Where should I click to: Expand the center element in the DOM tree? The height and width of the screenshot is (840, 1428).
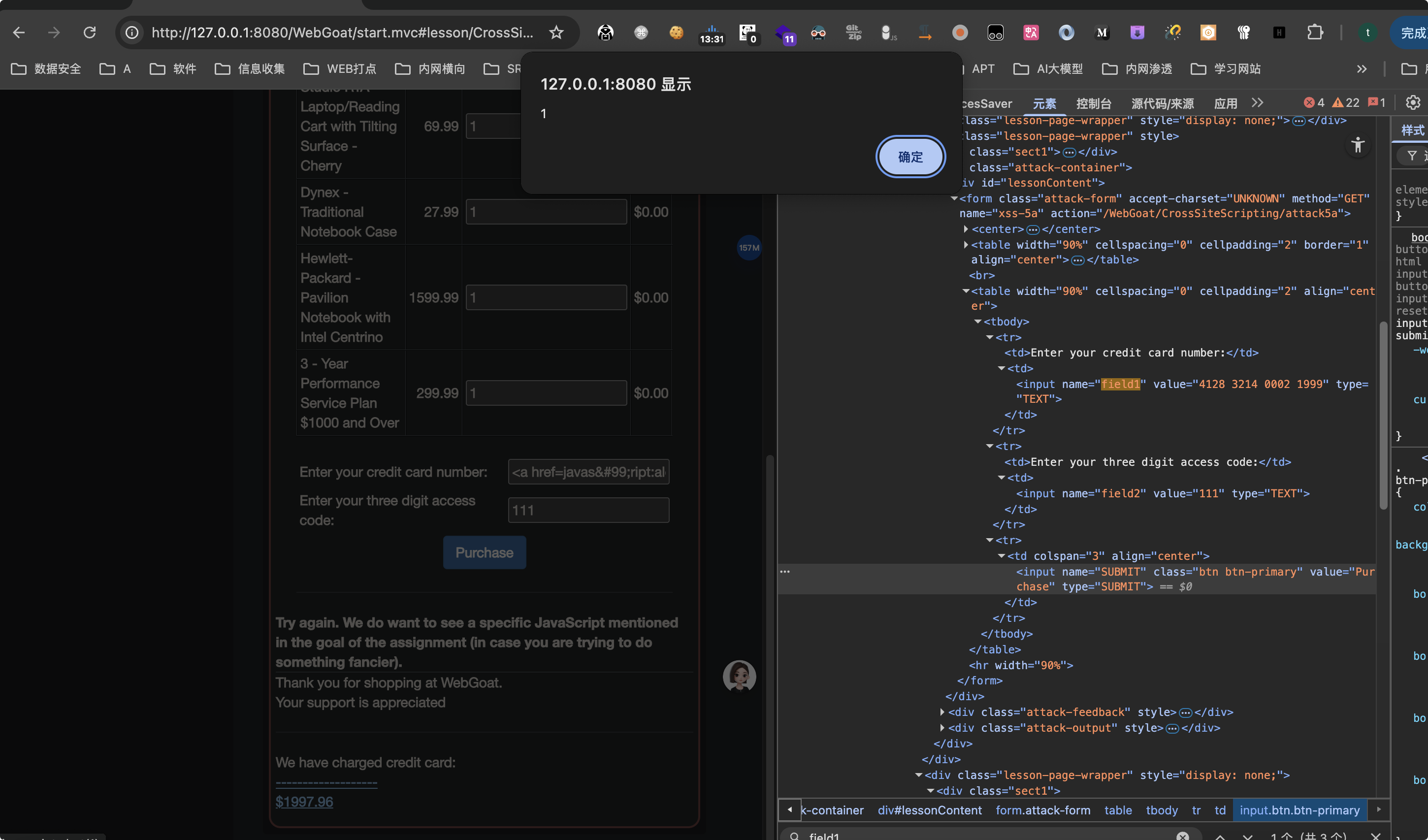[x=966, y=229]
